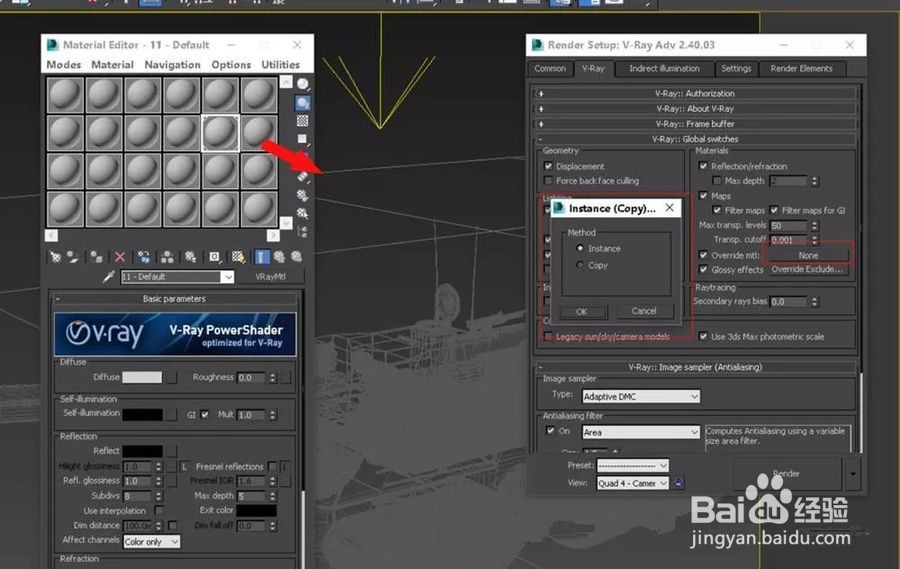
Task: Enable Max depth checkbox in Materials
Action: (x=717, y=181)
